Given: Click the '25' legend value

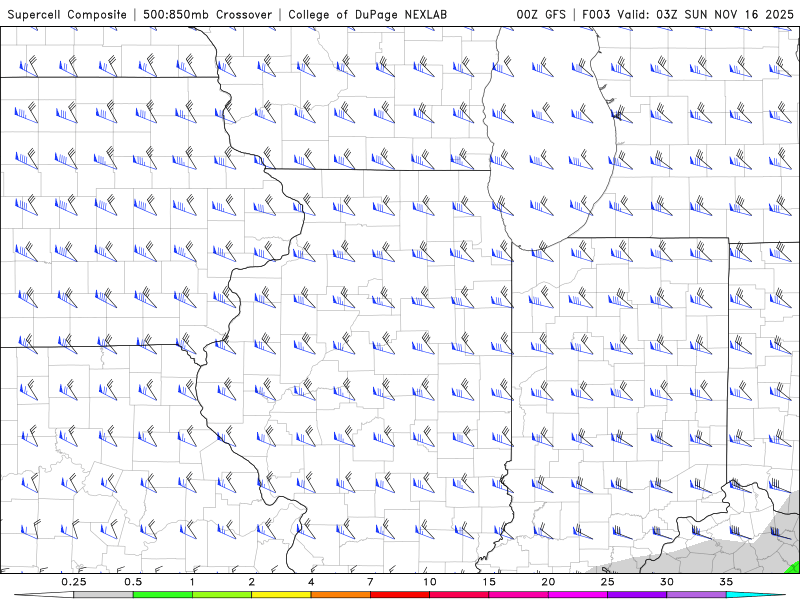Looking at the screenshot, I should pyautogui.click(x=607, y=582).
